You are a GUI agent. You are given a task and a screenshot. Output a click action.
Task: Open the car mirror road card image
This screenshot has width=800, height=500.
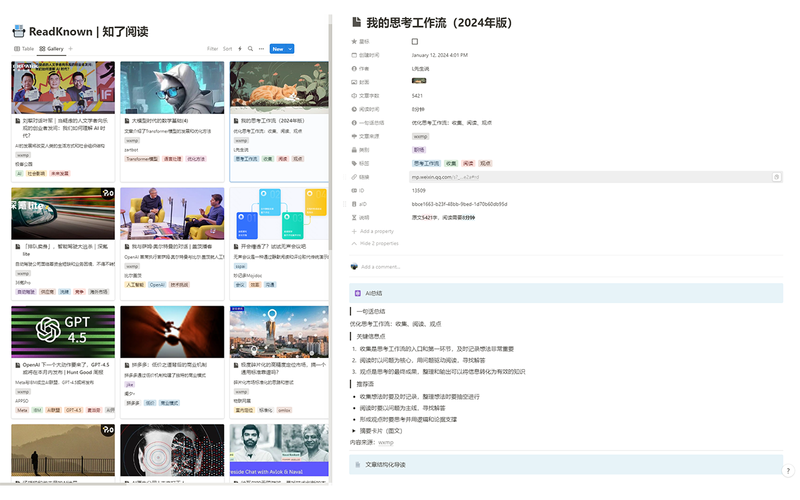[63, 213]
